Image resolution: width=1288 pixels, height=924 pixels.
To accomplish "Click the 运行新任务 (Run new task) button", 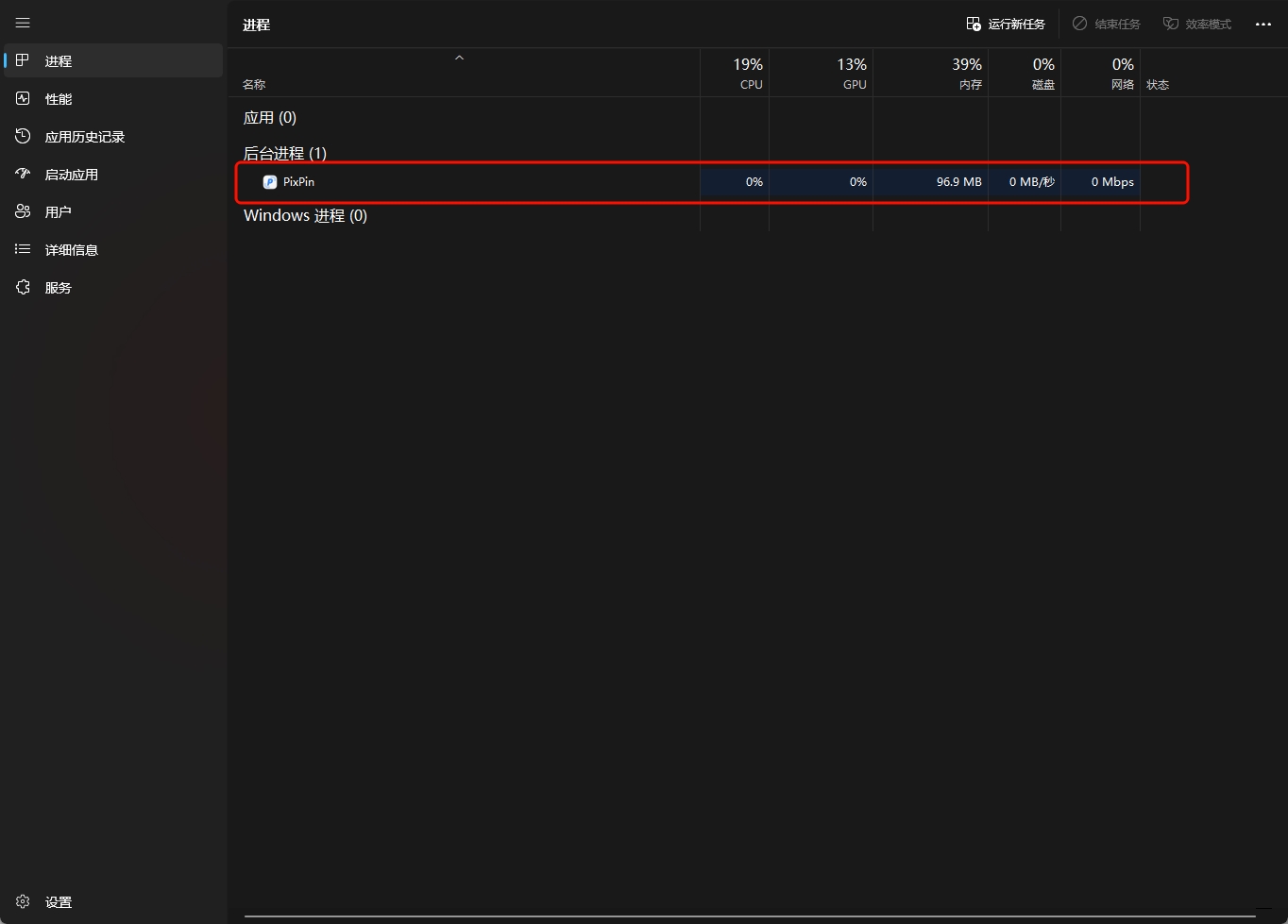I will point(1006,24).
